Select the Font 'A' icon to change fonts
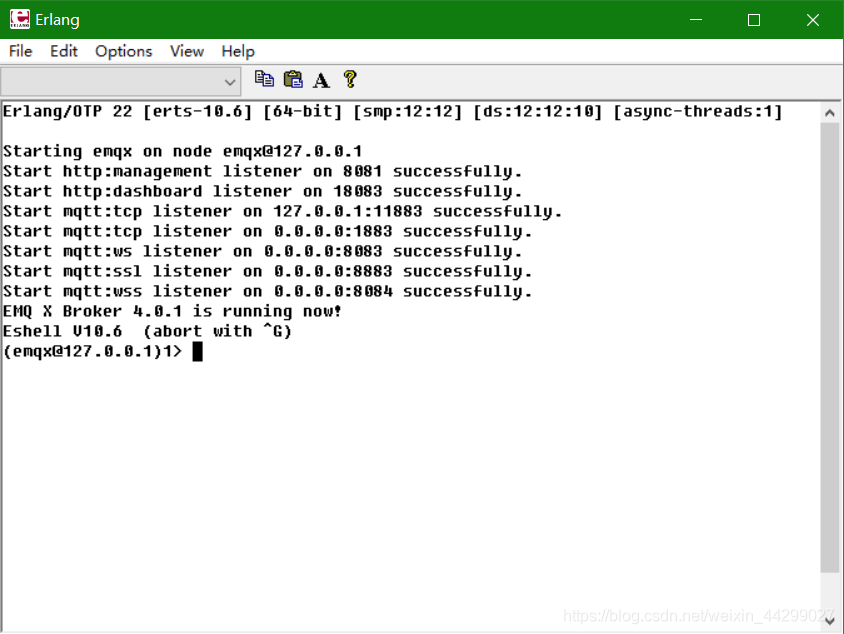This screenshot has height=634, width=844. click(x=320, y=80)
